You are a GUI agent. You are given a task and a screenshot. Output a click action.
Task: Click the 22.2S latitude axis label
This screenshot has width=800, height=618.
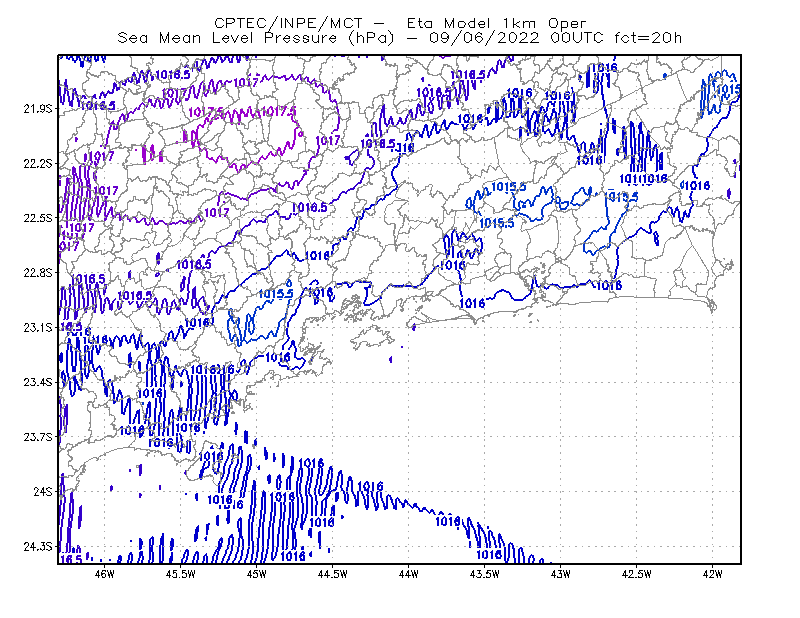(x=38, y=163)
